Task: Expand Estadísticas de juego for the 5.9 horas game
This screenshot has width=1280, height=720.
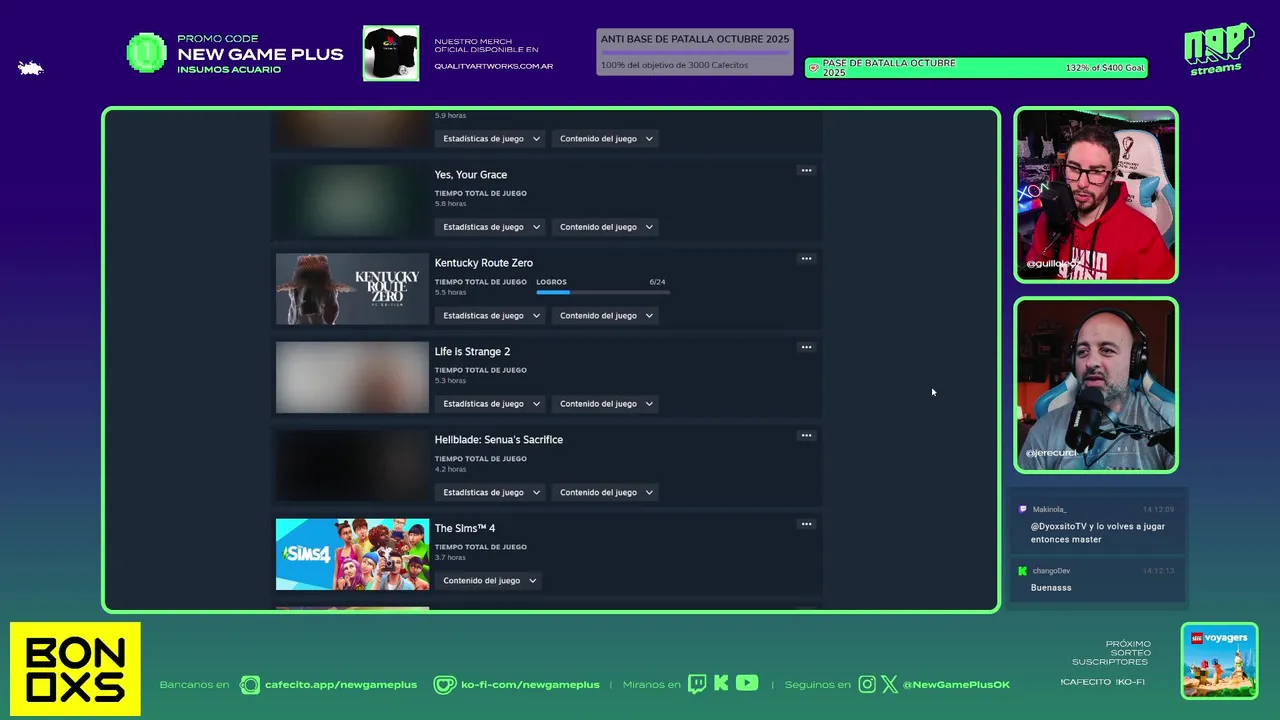Action: [x=490, y=139]
